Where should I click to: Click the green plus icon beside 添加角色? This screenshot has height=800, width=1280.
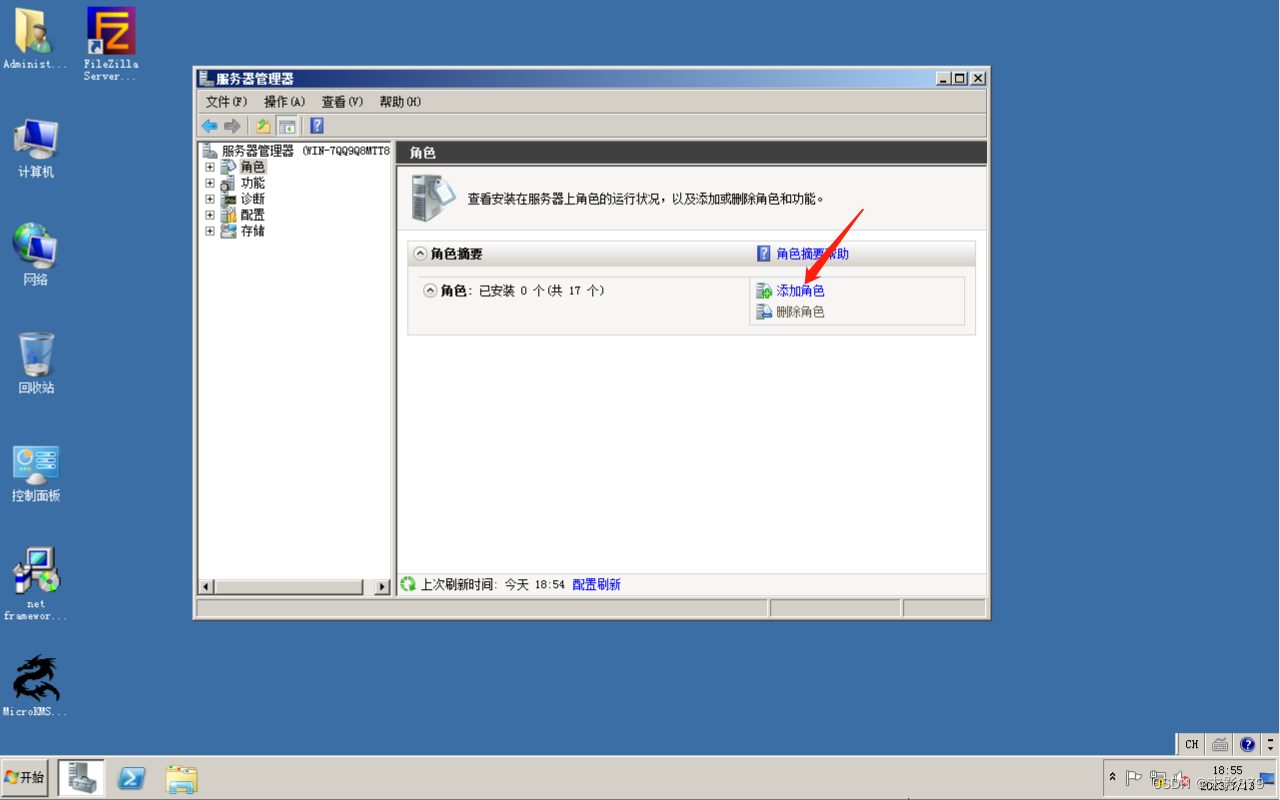763,290
